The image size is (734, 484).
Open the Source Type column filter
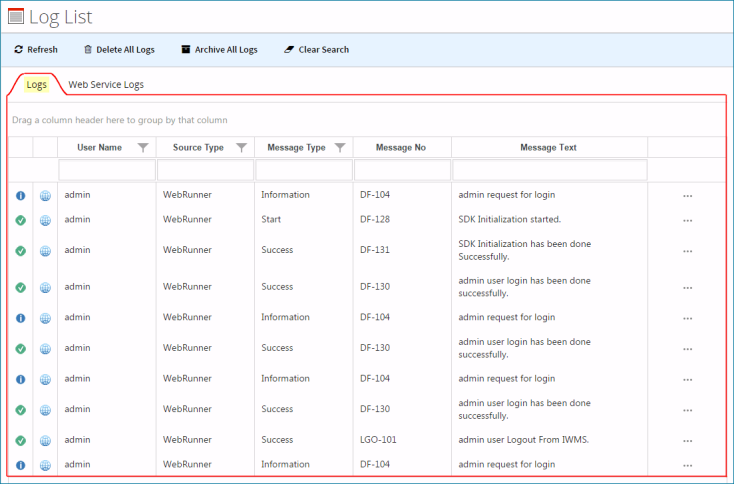pyautogui.click(x=242, y=147)
